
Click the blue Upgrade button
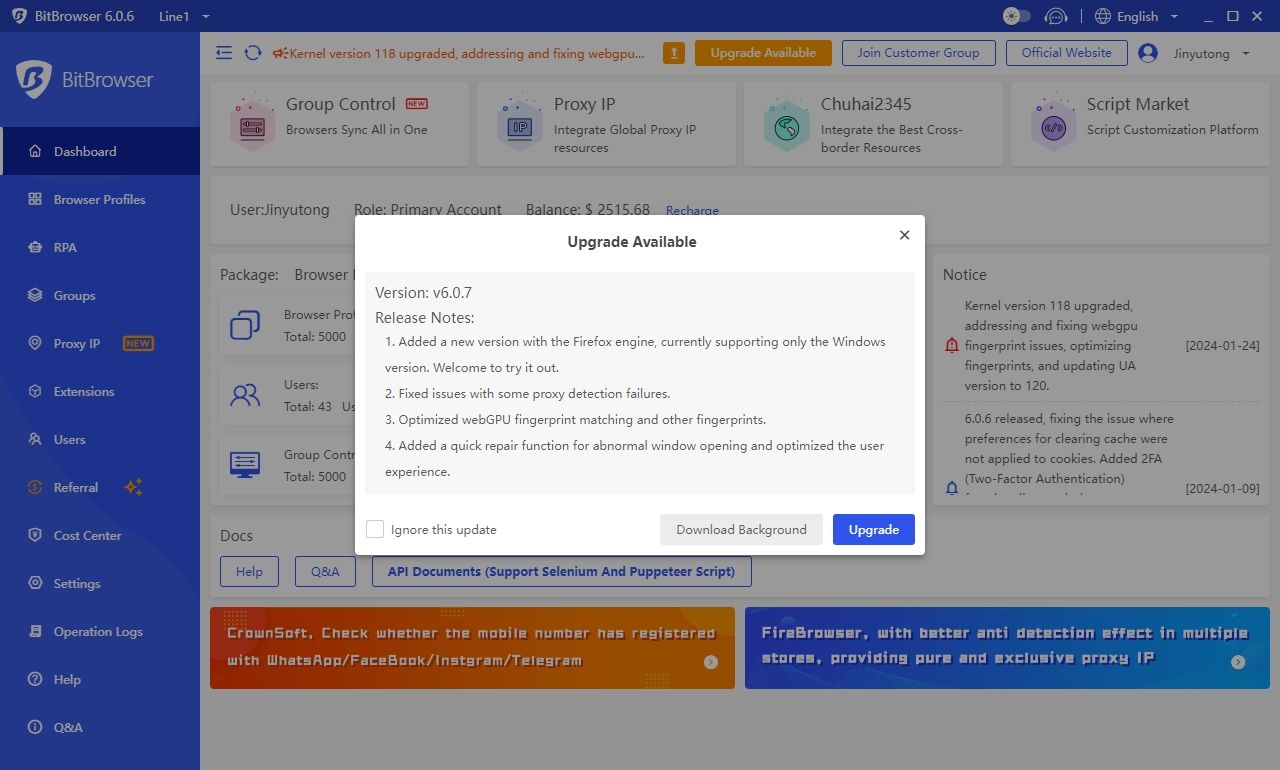coord(874,529)
